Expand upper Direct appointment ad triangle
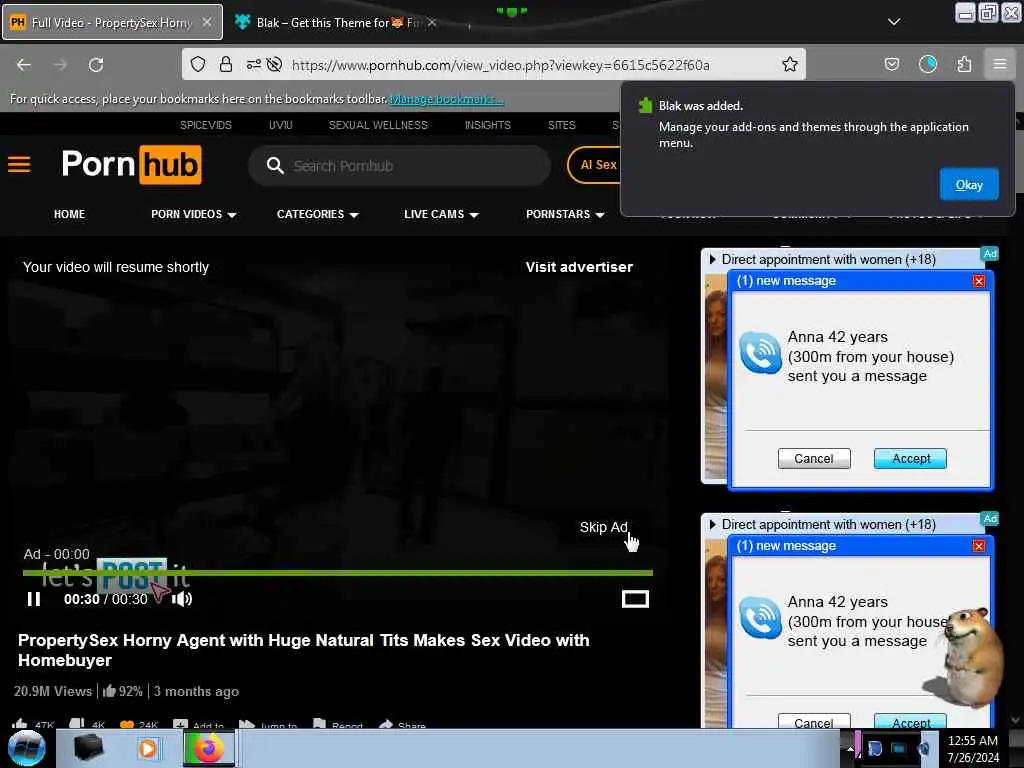Viewport: 1024px width, 768px height. click(x=712, y=259)
